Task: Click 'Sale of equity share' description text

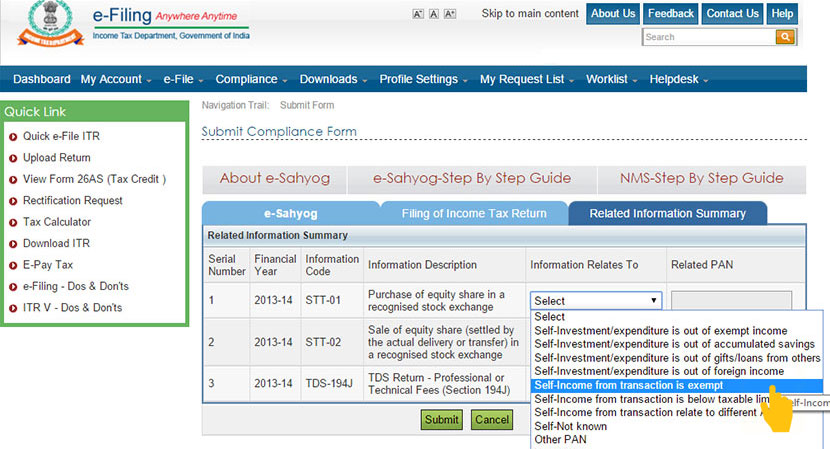Action: [443, 343]
